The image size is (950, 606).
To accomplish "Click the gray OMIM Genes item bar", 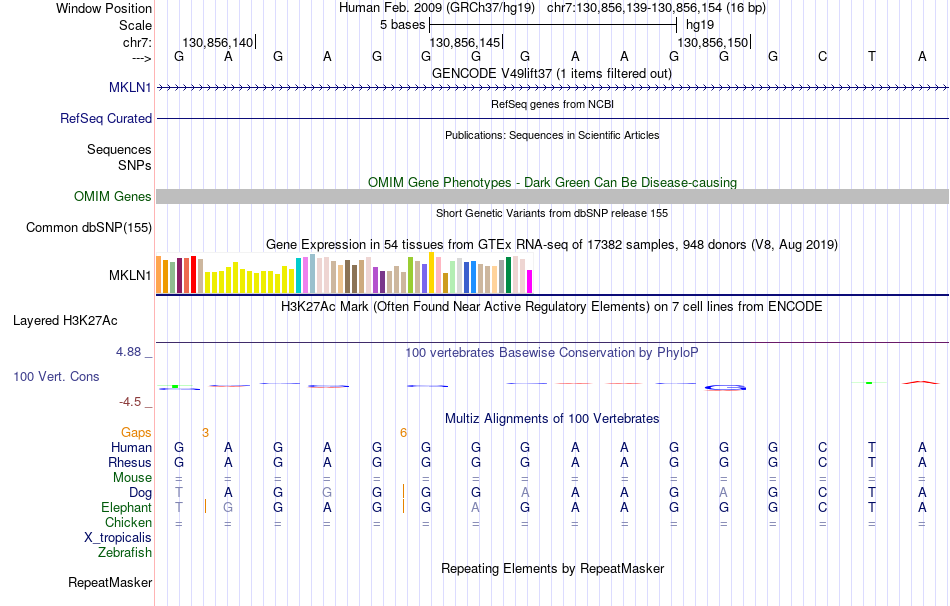I will (x=552, y=196).
